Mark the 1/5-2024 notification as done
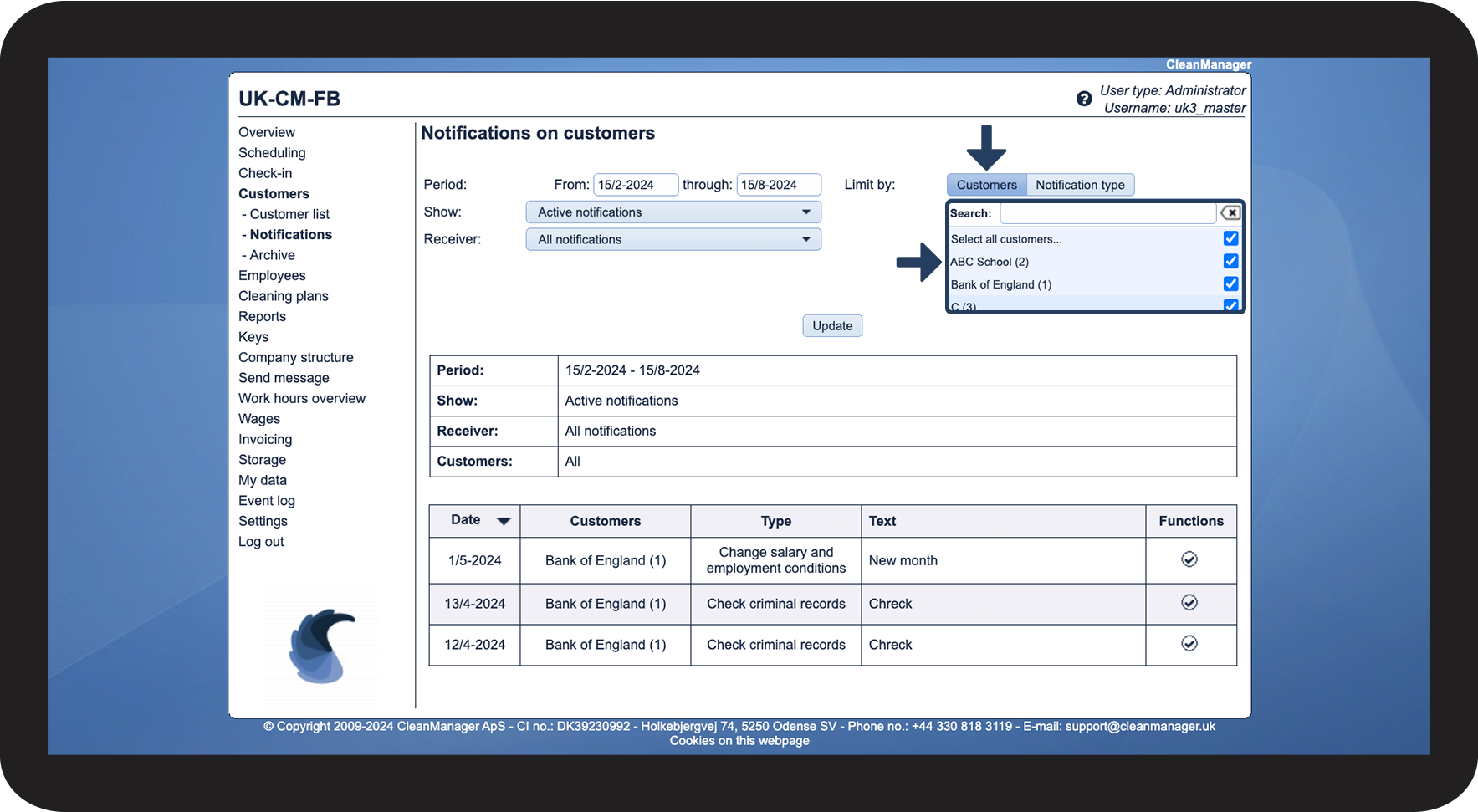 click(x=1189, y=559)
